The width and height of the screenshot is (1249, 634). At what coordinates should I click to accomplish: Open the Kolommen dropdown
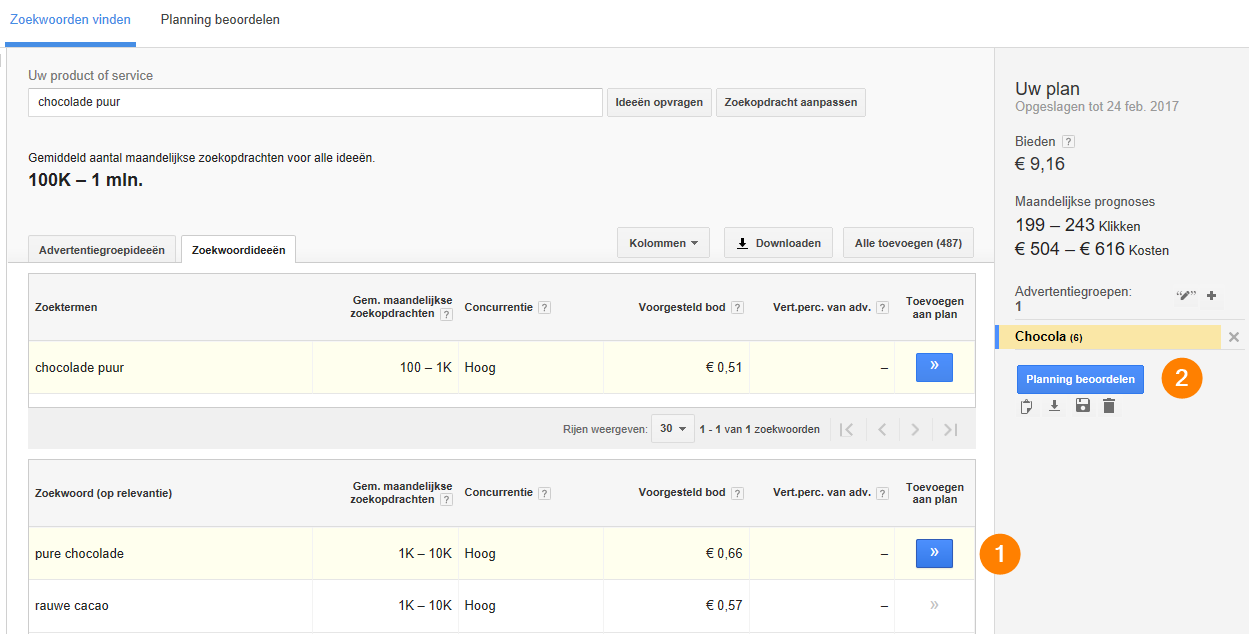point(664,243)
